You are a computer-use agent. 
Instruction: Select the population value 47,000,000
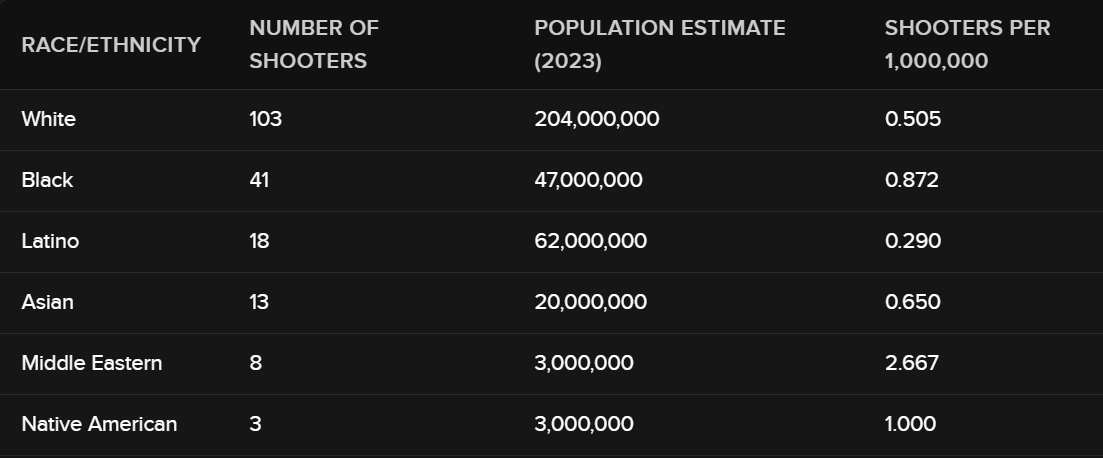pyautogui.click(x=588, y=181)
